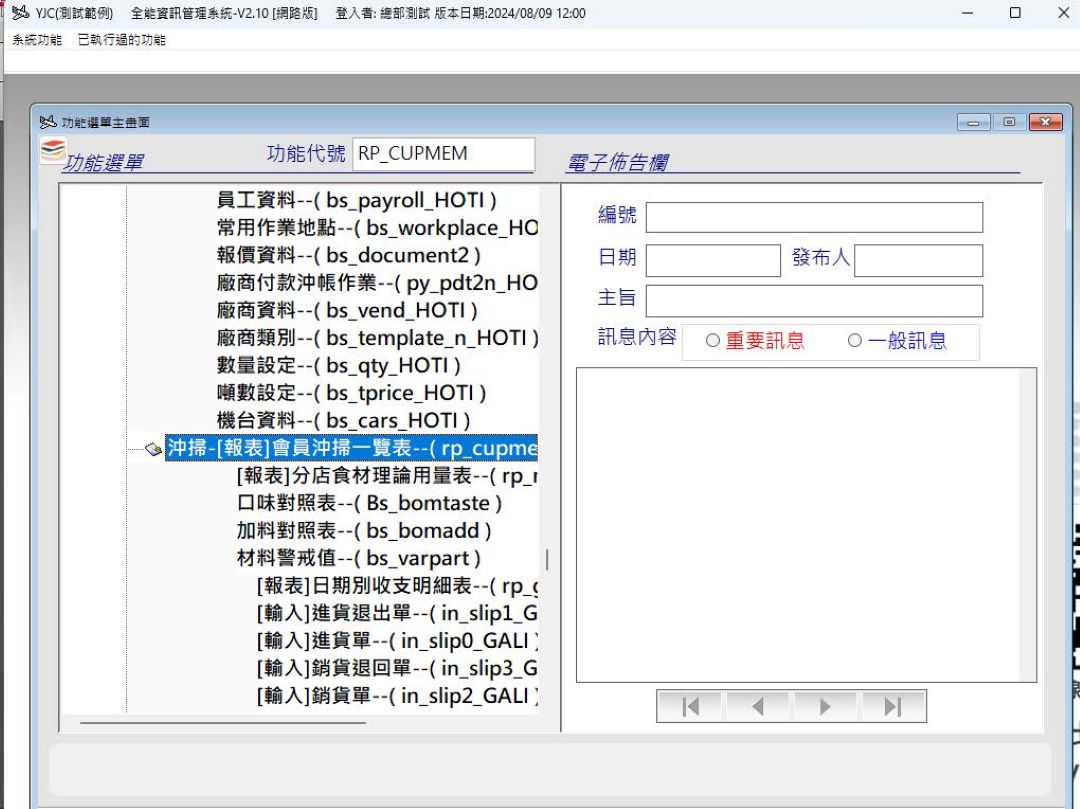The image size is (1080, 809).
Task: Go to first bulletin record
Action: [690, 706]
